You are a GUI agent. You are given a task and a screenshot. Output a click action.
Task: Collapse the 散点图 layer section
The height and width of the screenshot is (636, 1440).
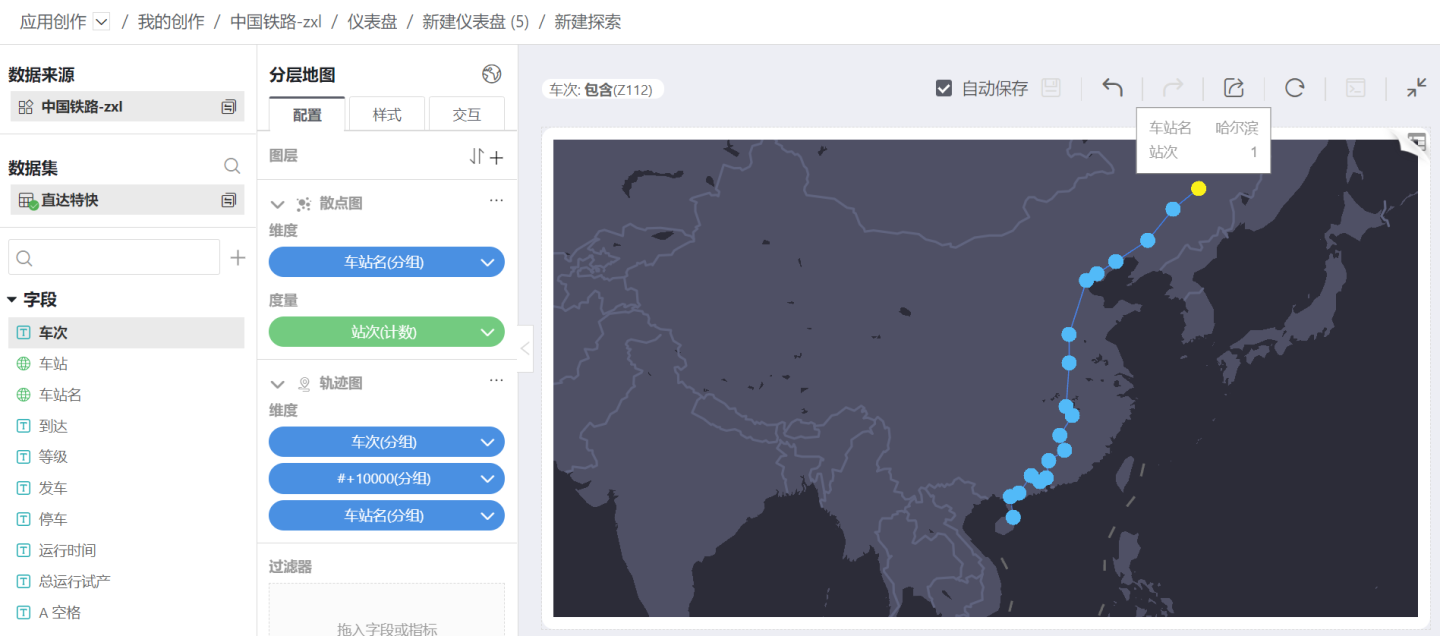point(277,203)
